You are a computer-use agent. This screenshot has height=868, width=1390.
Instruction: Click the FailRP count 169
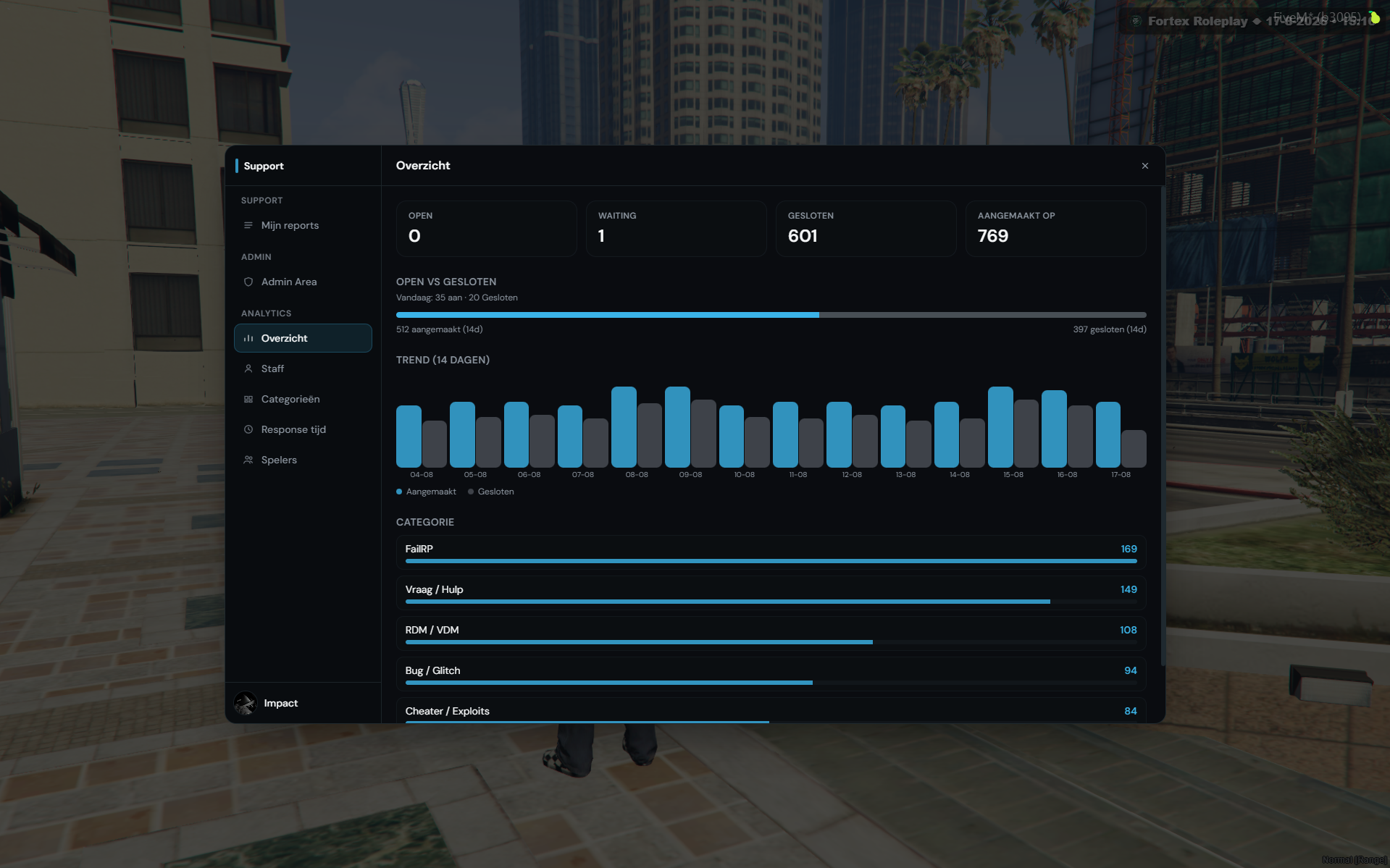point(1129,549)
